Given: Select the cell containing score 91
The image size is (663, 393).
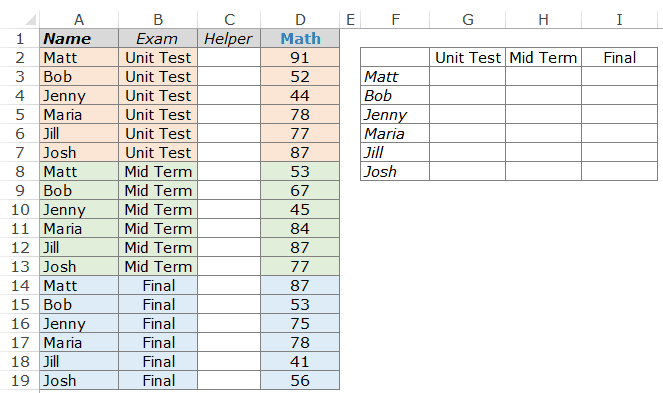Looking at the screenshot, I should (x=300, y=58).
